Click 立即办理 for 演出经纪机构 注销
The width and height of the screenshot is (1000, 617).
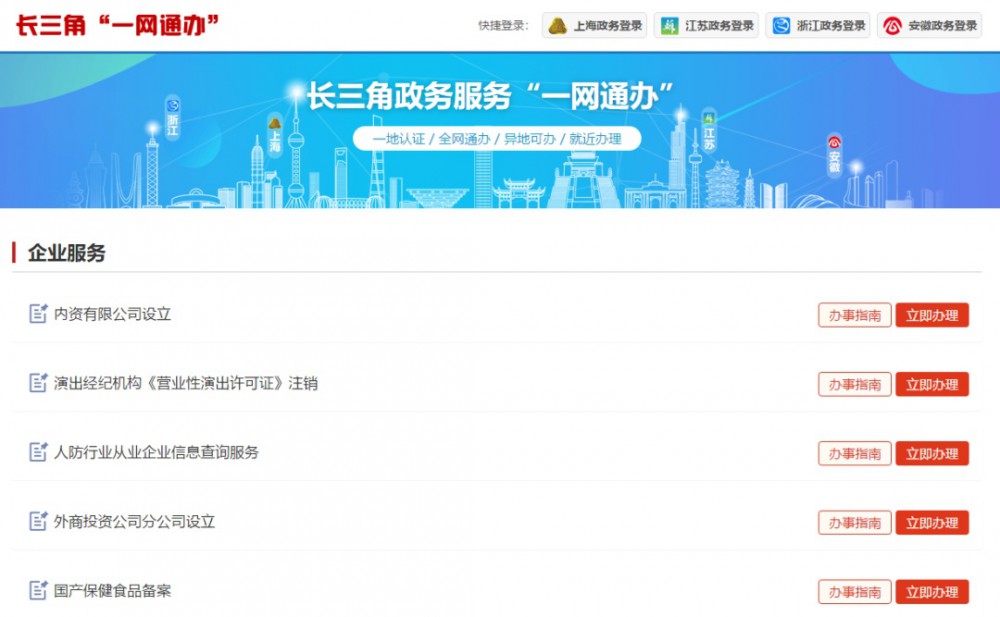coord(932,384)
